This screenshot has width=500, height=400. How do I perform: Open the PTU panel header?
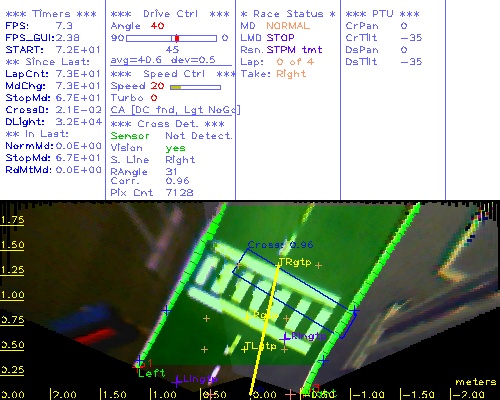[383, 14]
